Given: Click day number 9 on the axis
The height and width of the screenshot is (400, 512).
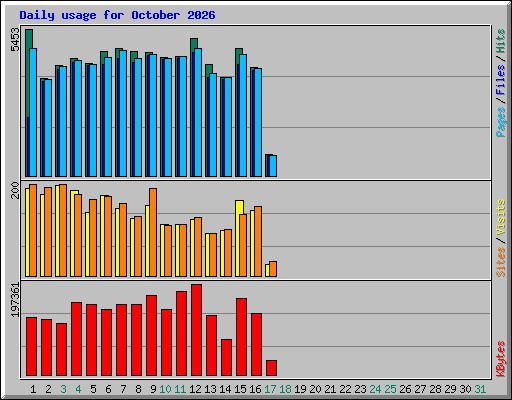Looking at the screenshot, I should click(x=153, y=389).
